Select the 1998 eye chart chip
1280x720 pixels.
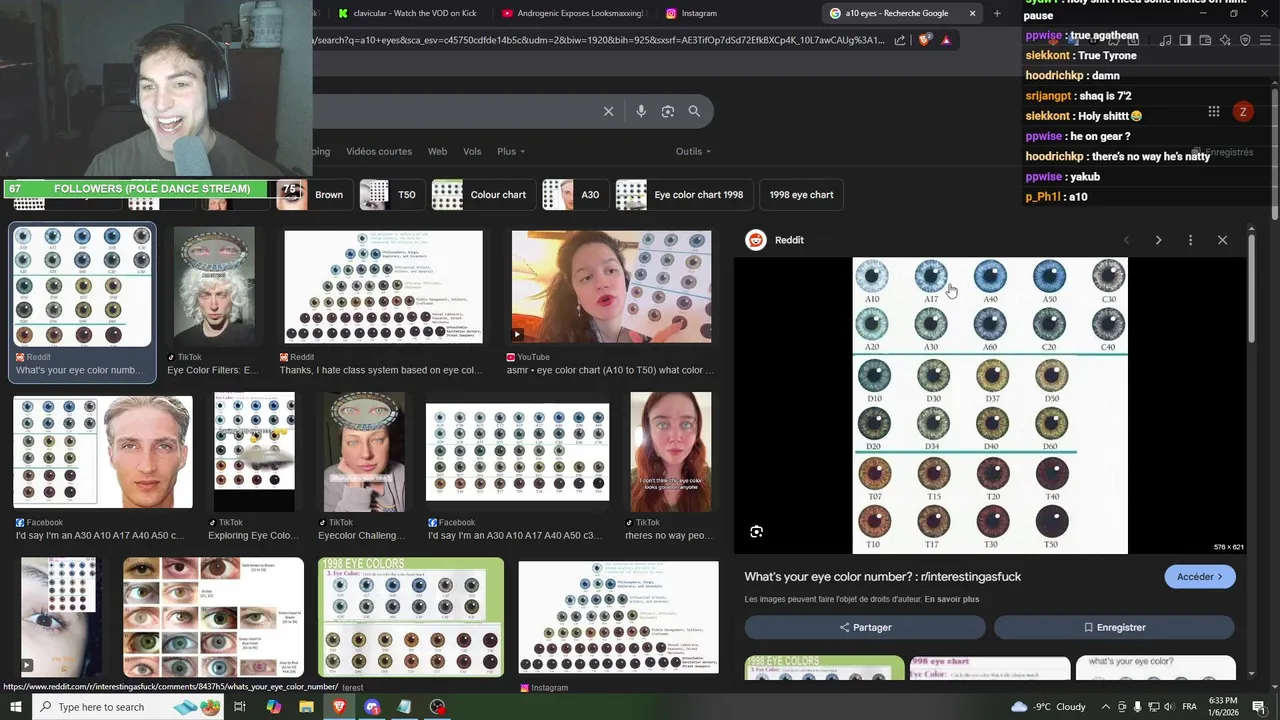pos(801,194)
